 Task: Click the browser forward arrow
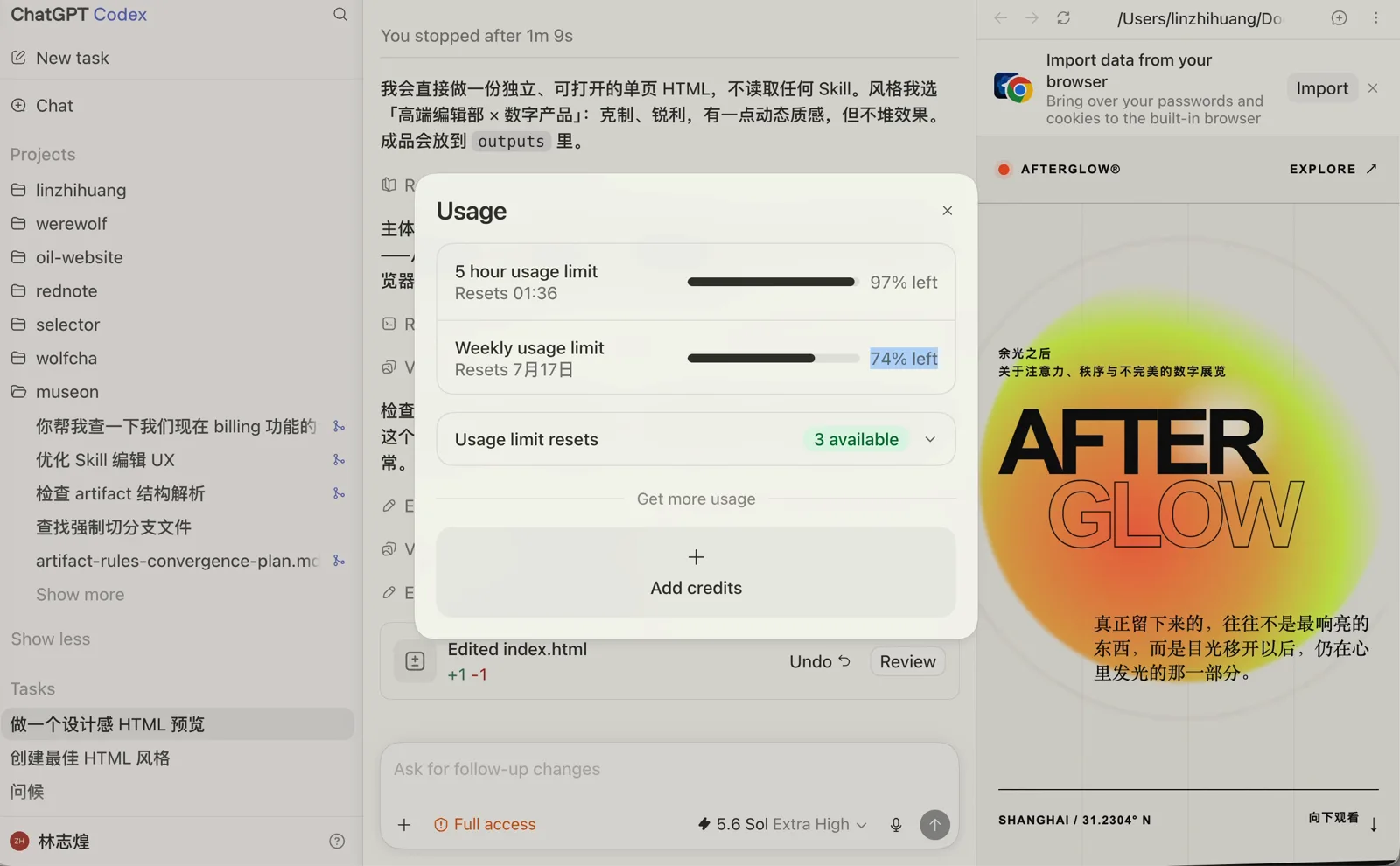point(1032,18)
